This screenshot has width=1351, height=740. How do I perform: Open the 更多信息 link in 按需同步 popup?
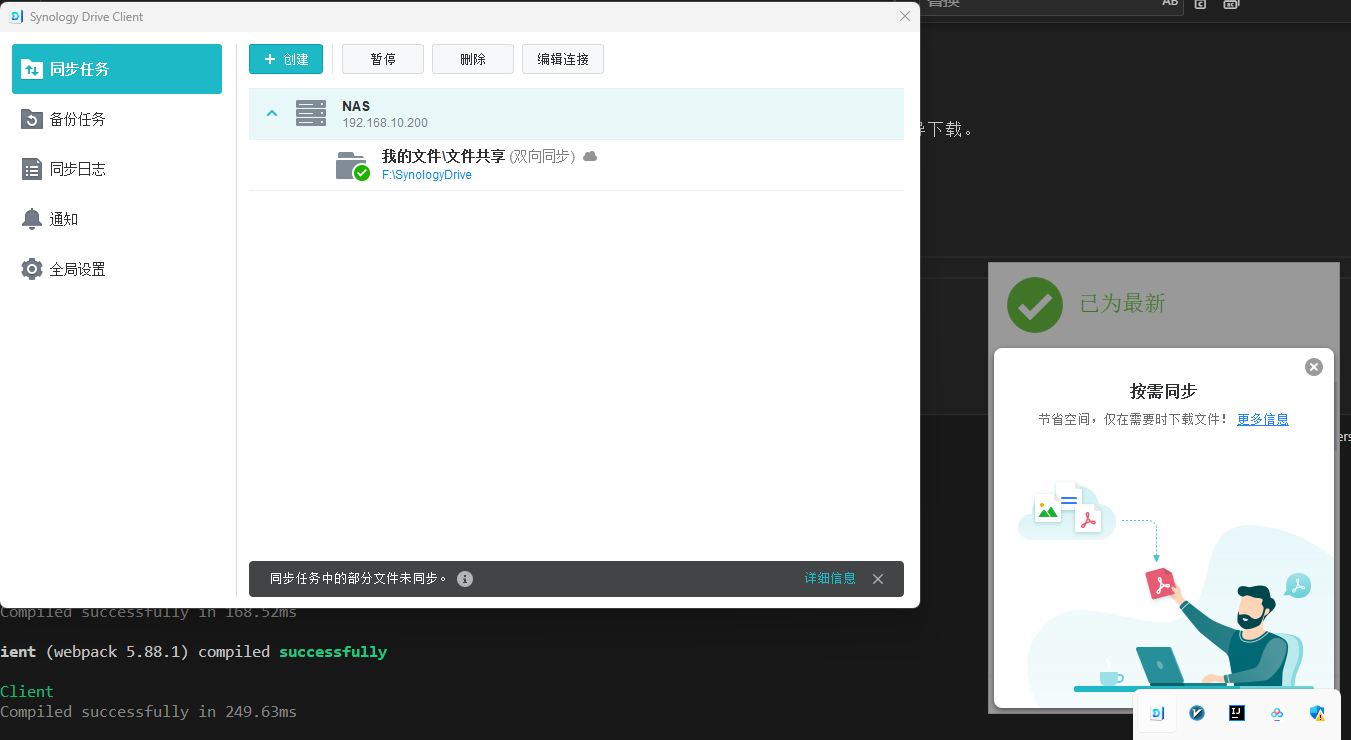[1262, 419]
